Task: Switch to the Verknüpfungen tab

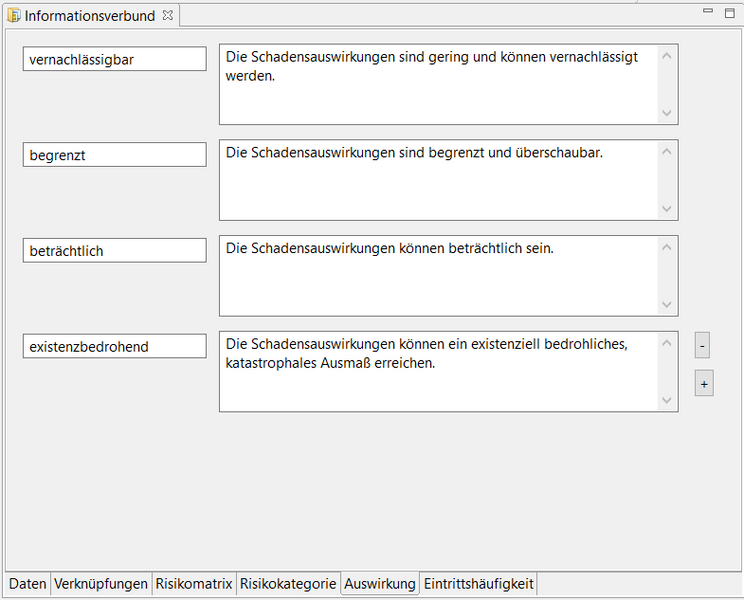Action: coord(101,583)
